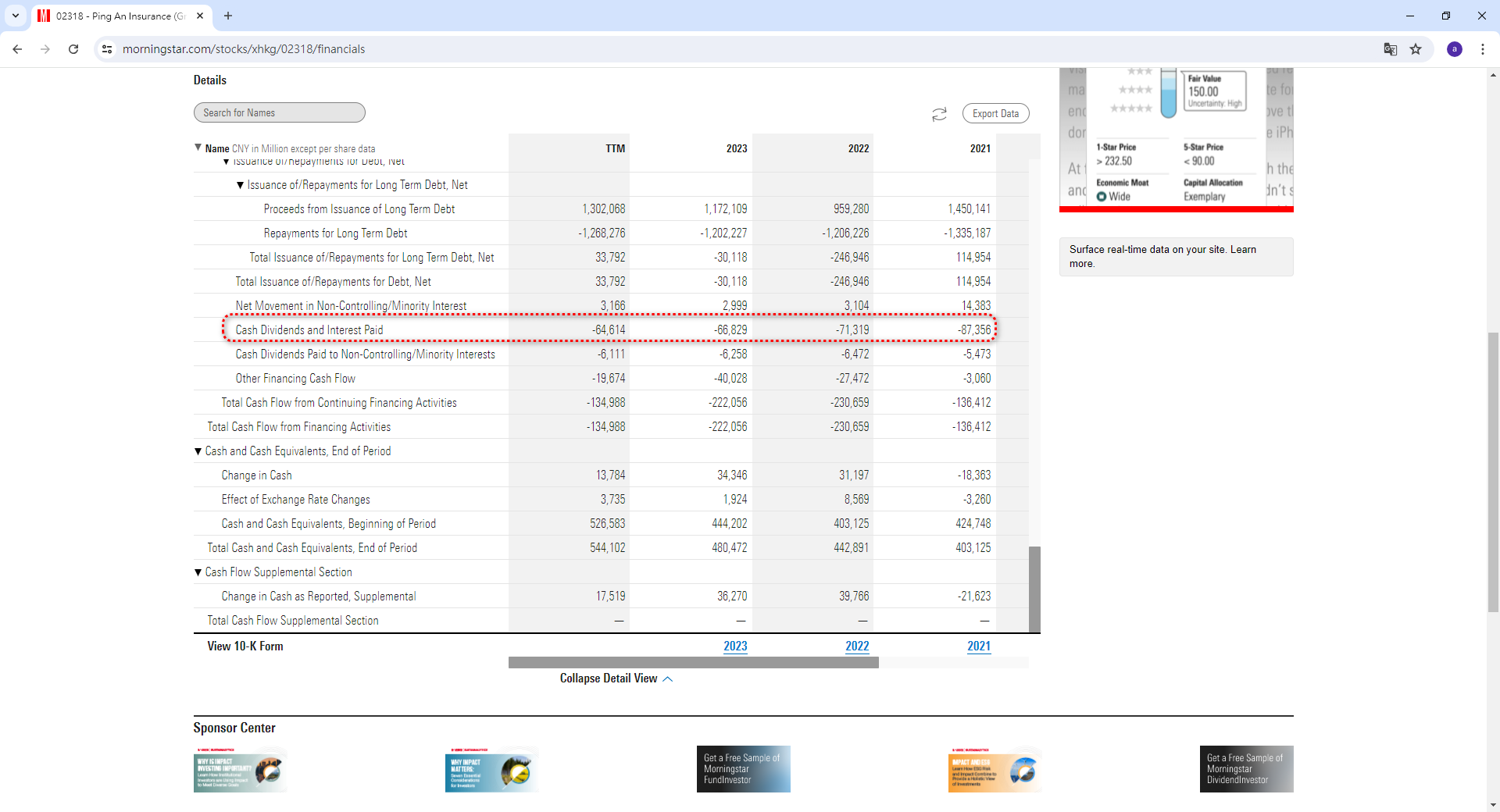The image size is (1500, 812).
Task: Click the TTM column header
Action: click(615, 148)
